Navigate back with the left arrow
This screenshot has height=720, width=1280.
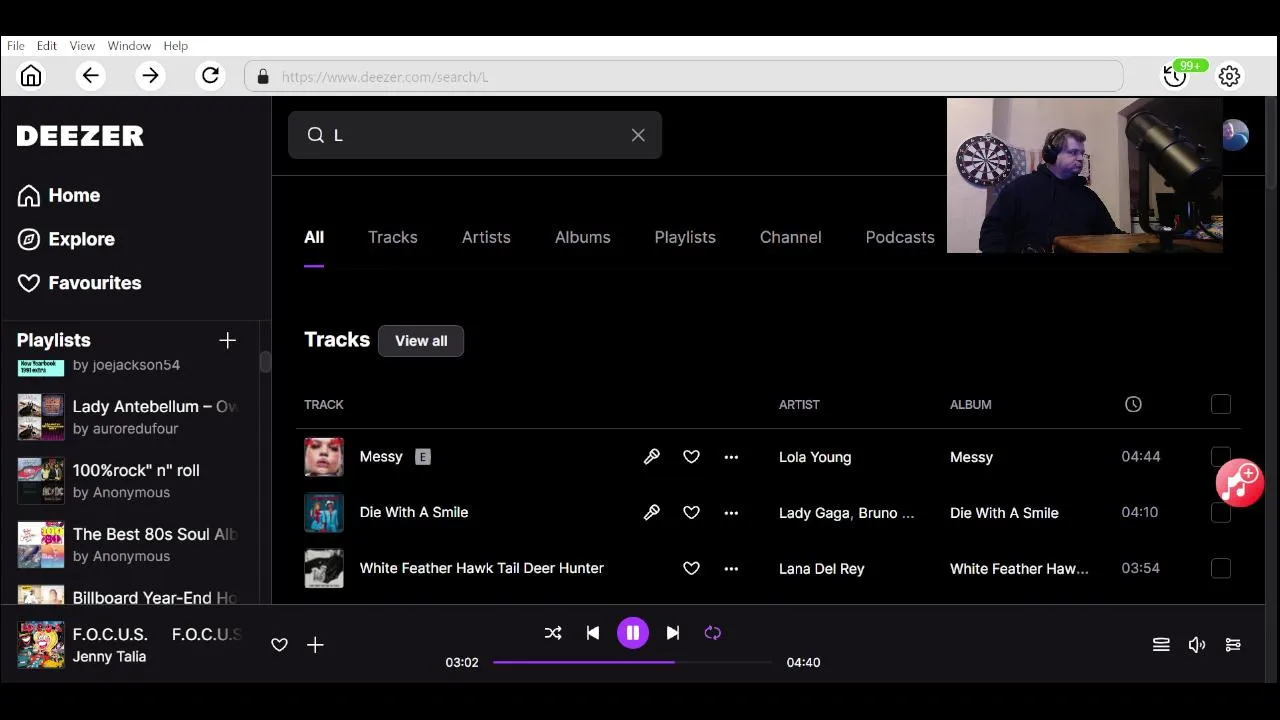click(x=90, y=76)
